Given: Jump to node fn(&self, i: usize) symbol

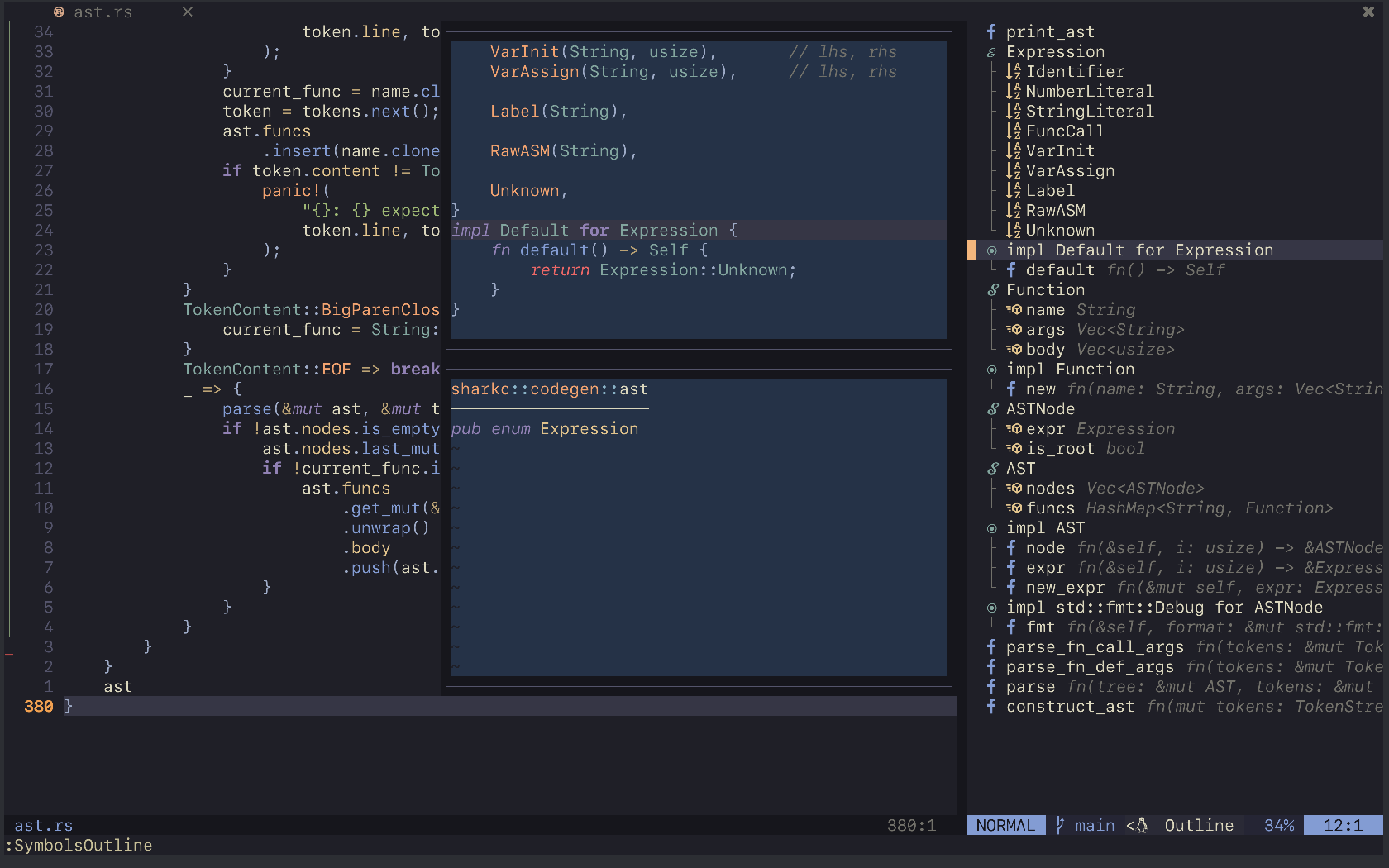Looking at the screenshot, I should click(1204, 547).
